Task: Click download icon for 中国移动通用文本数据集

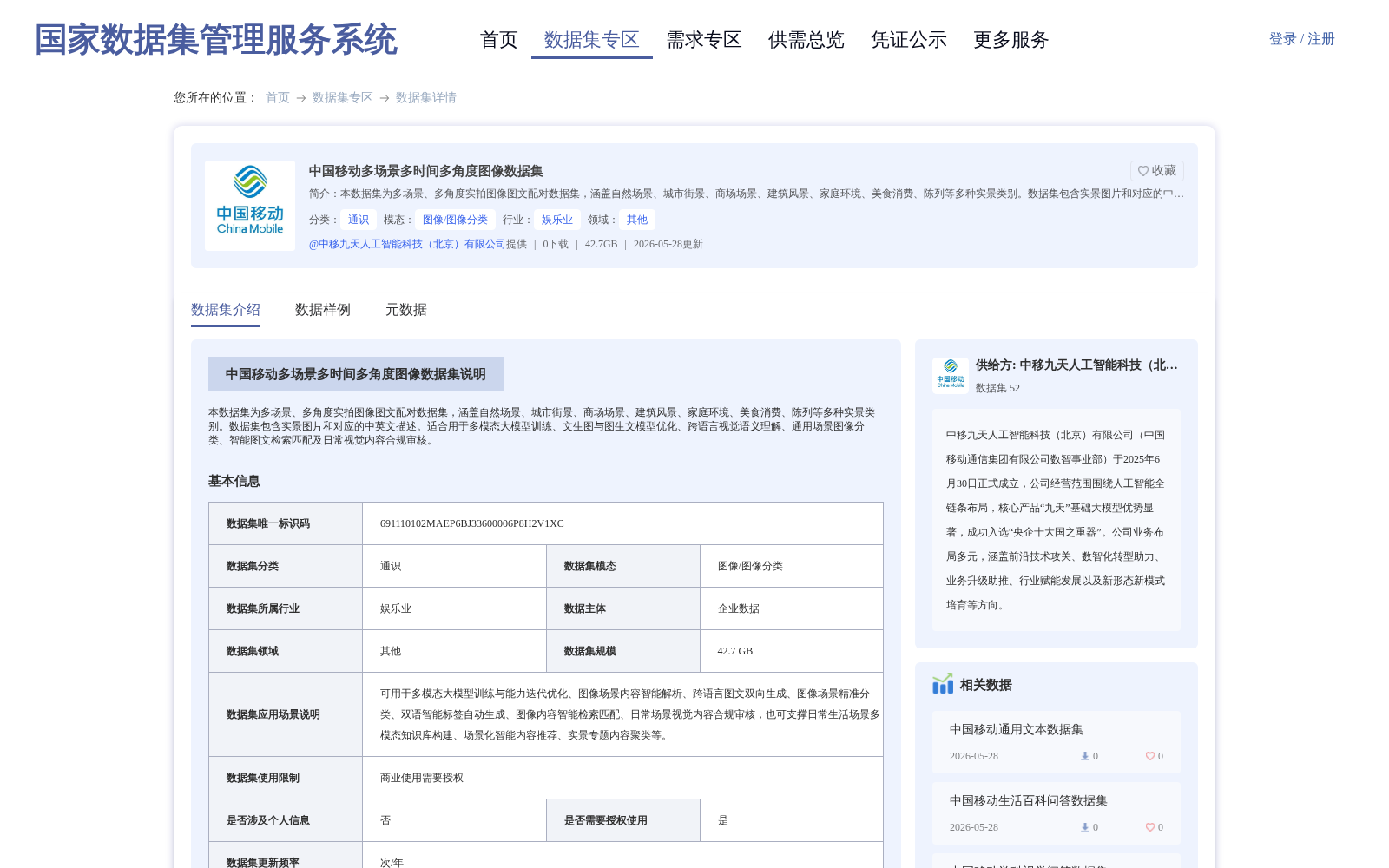Action: [1084, 756]
